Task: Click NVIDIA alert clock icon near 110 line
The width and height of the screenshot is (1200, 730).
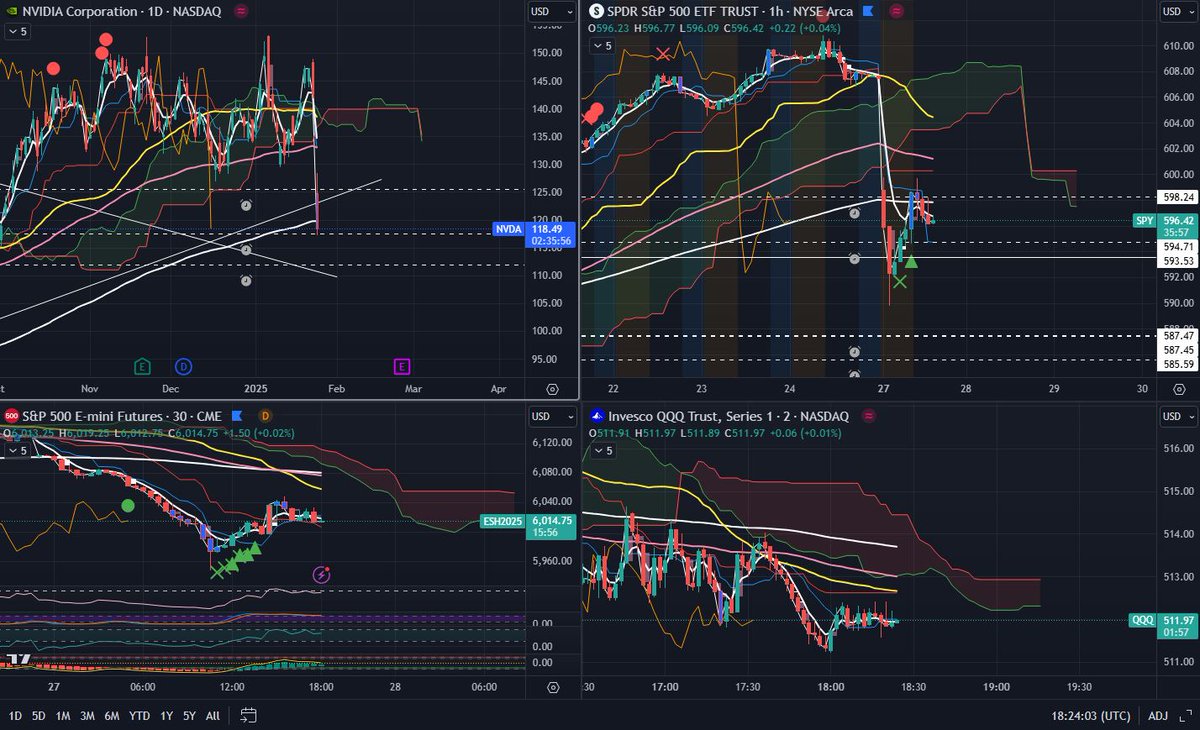Action: point(247,281)
